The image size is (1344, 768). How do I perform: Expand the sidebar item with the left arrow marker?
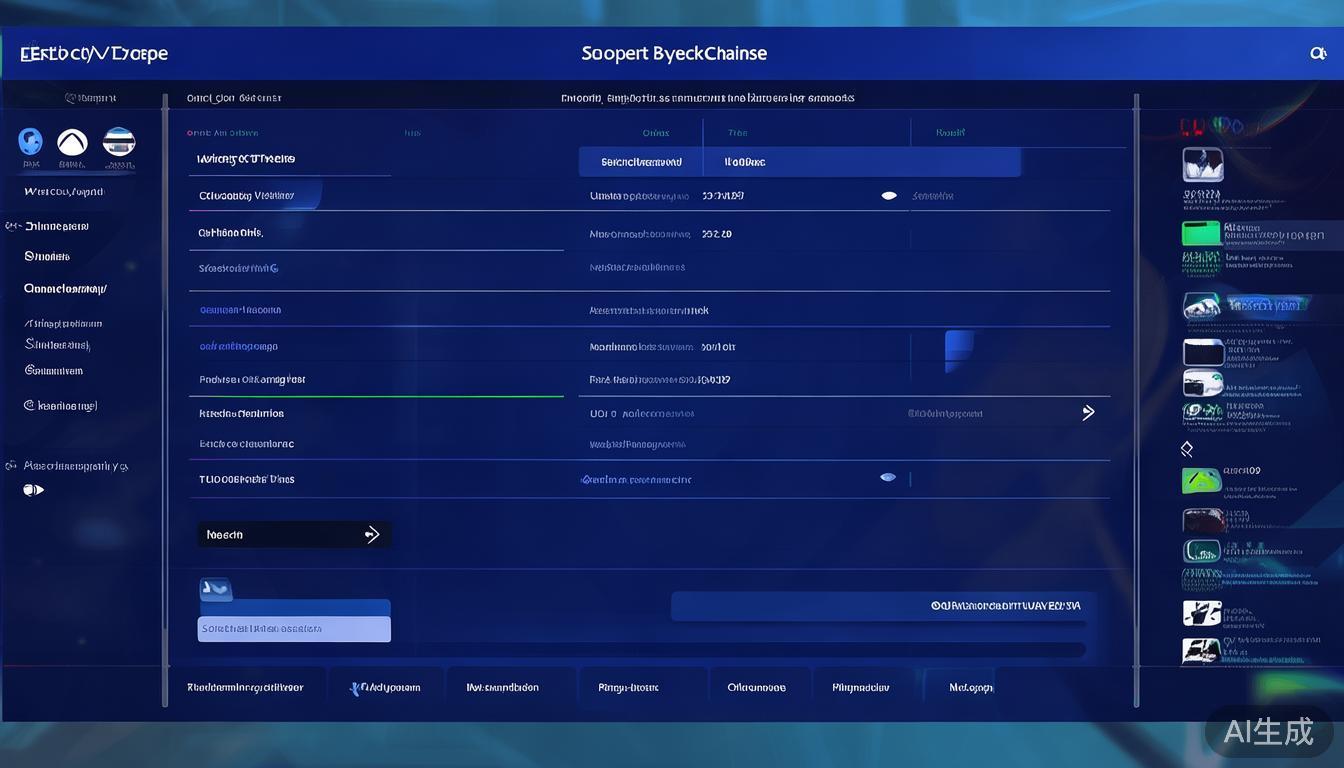point(48,226)
